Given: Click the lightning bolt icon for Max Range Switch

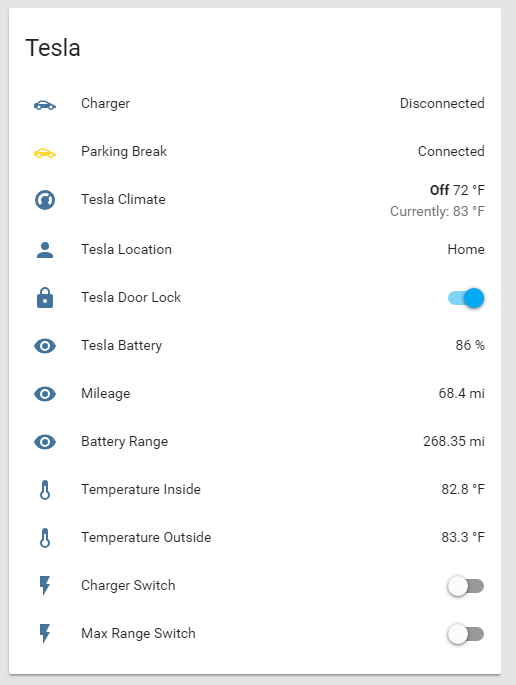Looking at the screenshot, I should (x=45, y=633).
